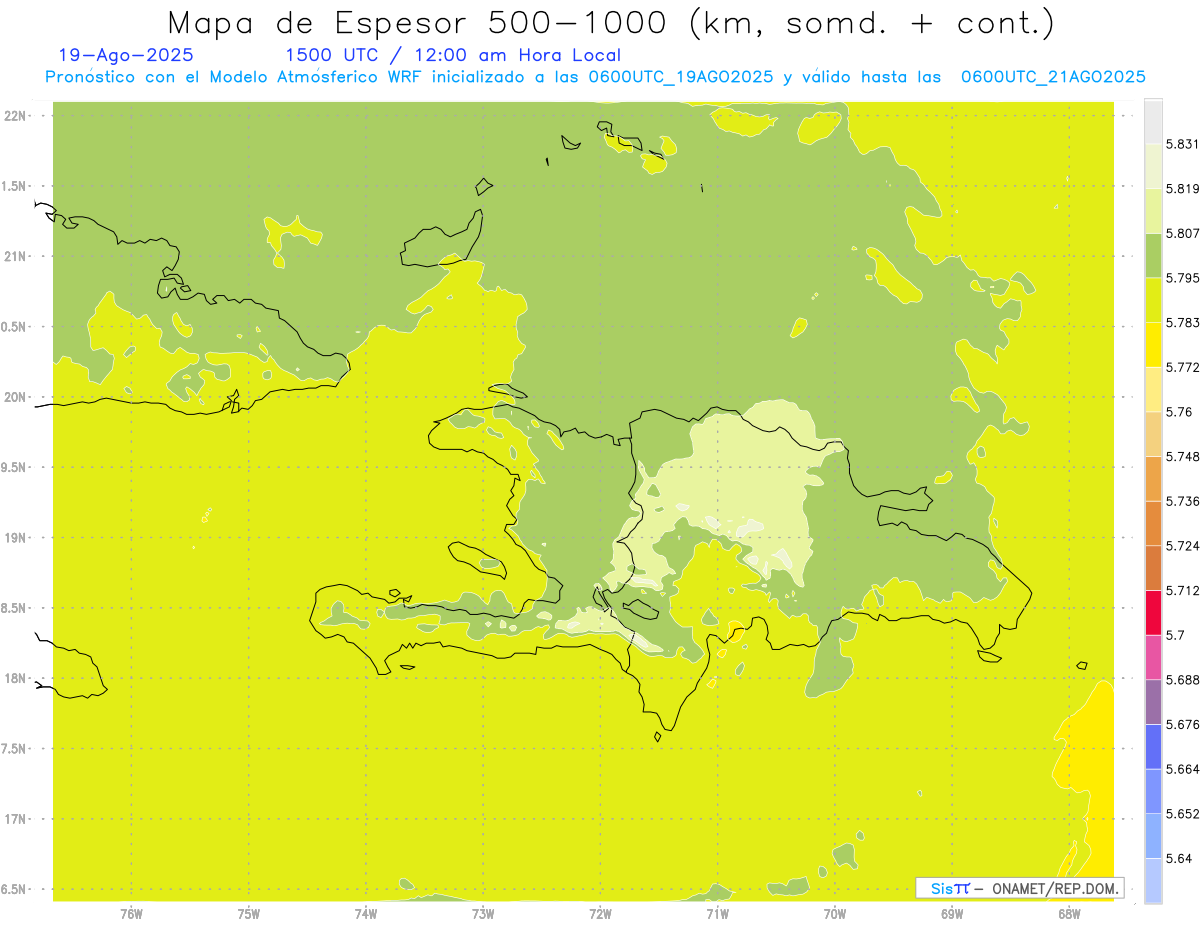This screenshot has width=1200, height=927.
Task: Click the 76W longitude label
Action: pos(131,913)
